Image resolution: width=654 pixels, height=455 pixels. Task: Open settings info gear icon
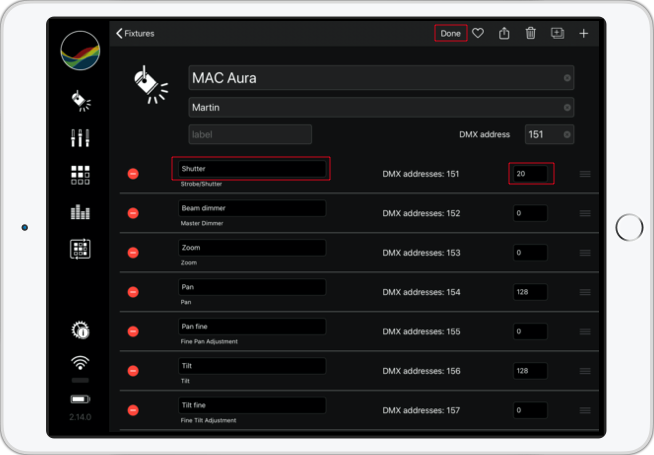pos(80,330)
